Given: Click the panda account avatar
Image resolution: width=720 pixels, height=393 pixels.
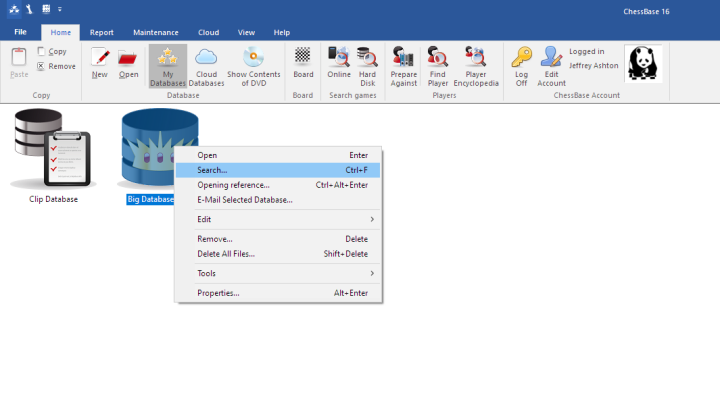Looking at the screenshot, I should (643, 64).
